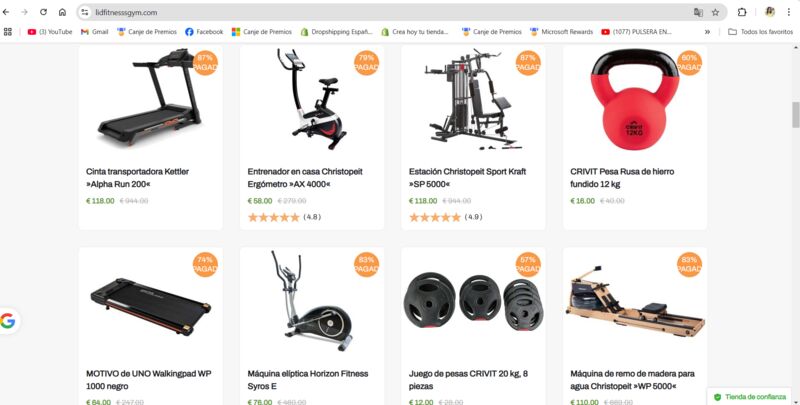Open the Google translate page icon

coord(698,12)
